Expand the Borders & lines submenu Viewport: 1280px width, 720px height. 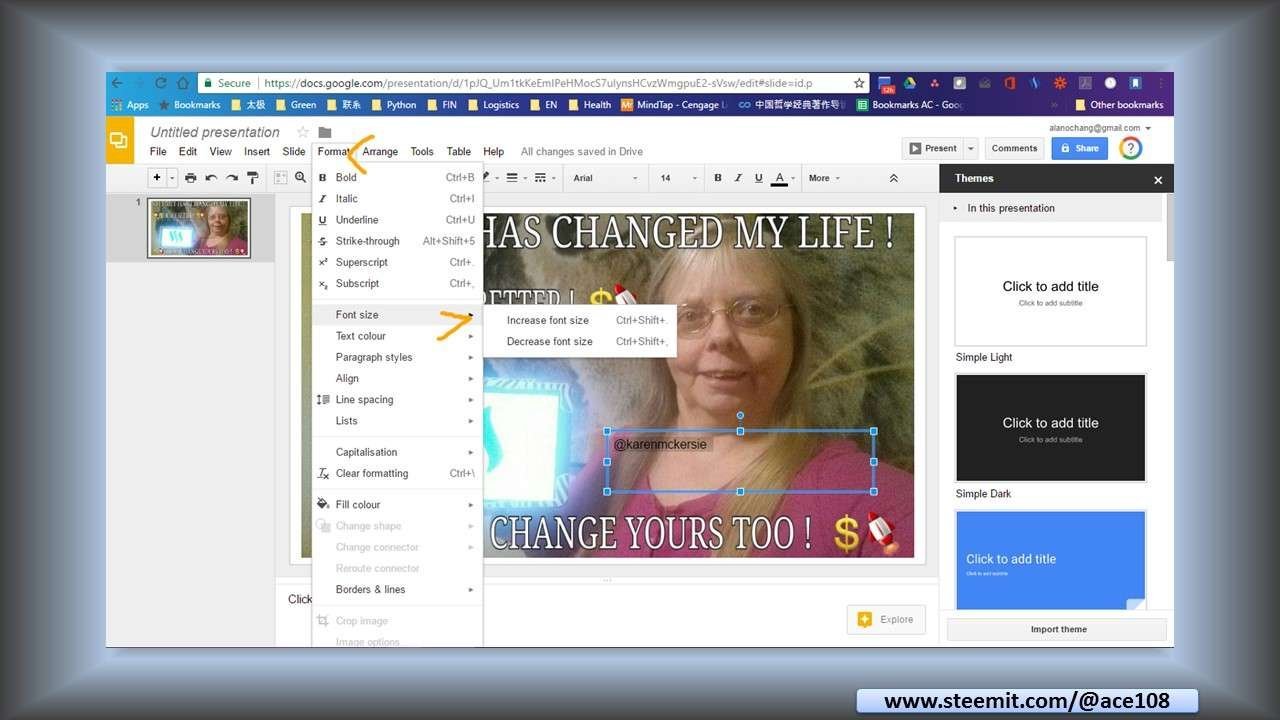tap(397, 589)
